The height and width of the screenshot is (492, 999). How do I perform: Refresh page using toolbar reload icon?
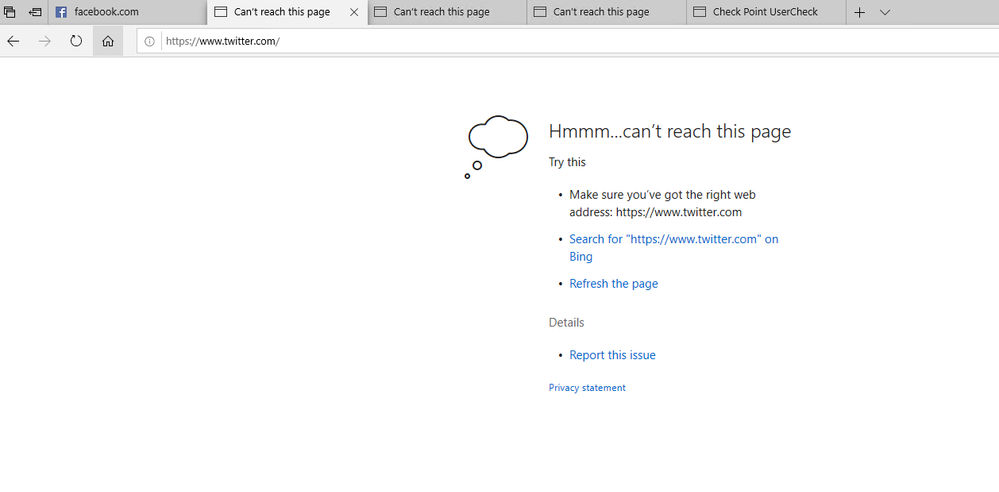tap(76, 41)
